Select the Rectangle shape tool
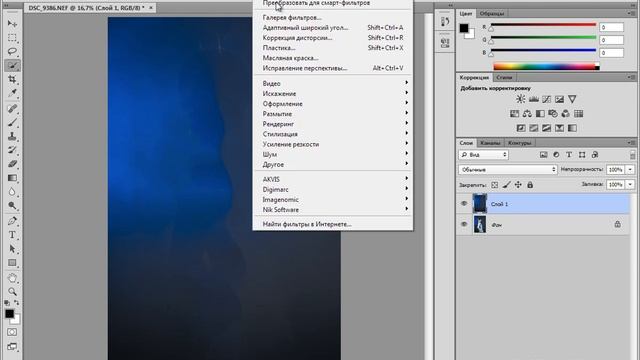Screen dimensions: 640x360 click(x=12, y=263)
